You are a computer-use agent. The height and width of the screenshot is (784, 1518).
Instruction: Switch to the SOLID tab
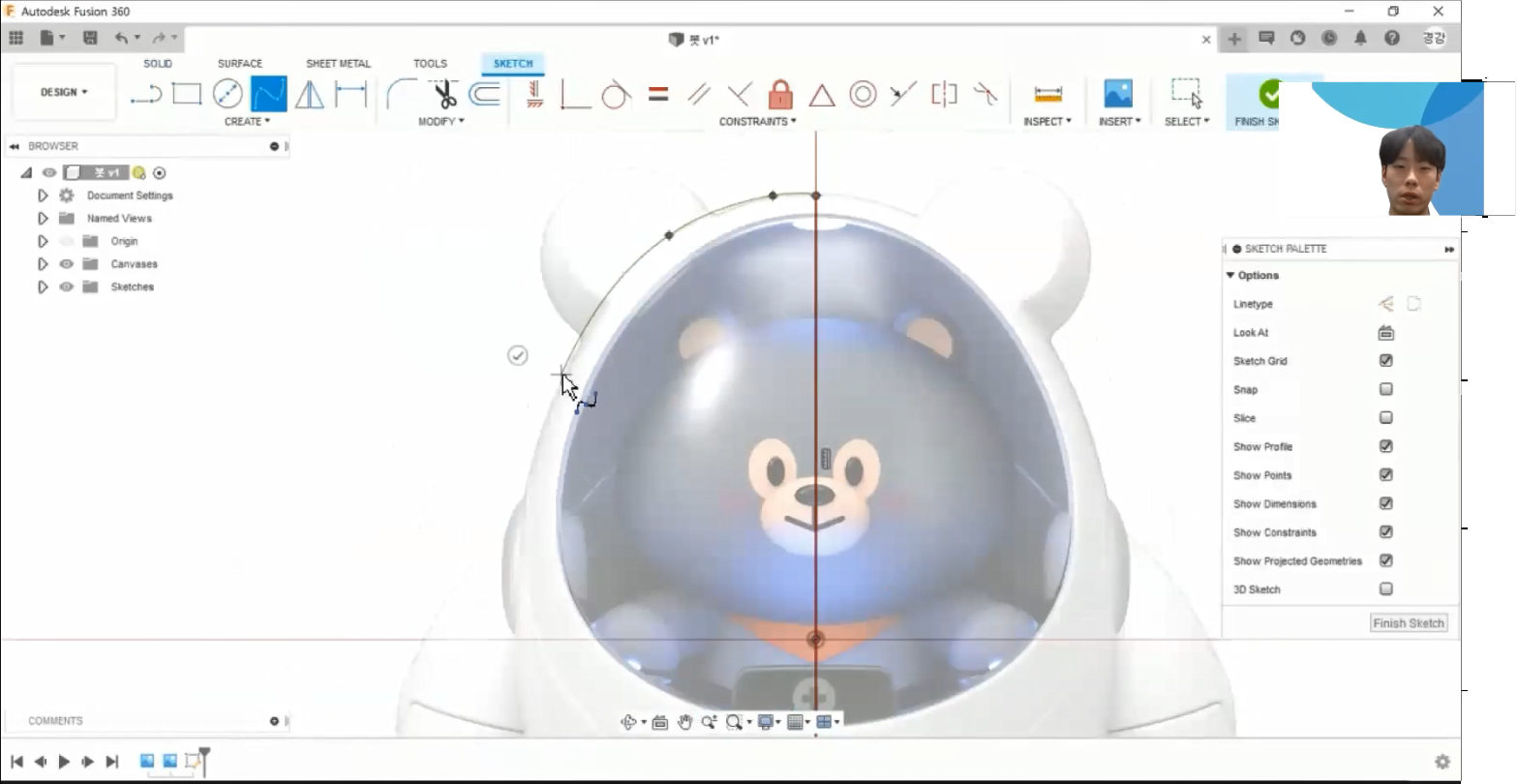(158, 64)
